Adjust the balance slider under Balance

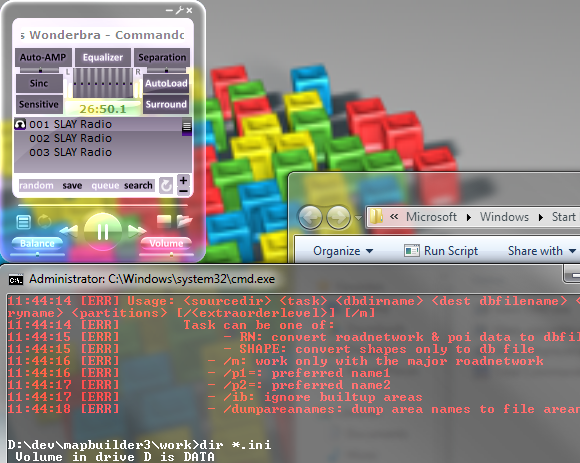(37, 254)
